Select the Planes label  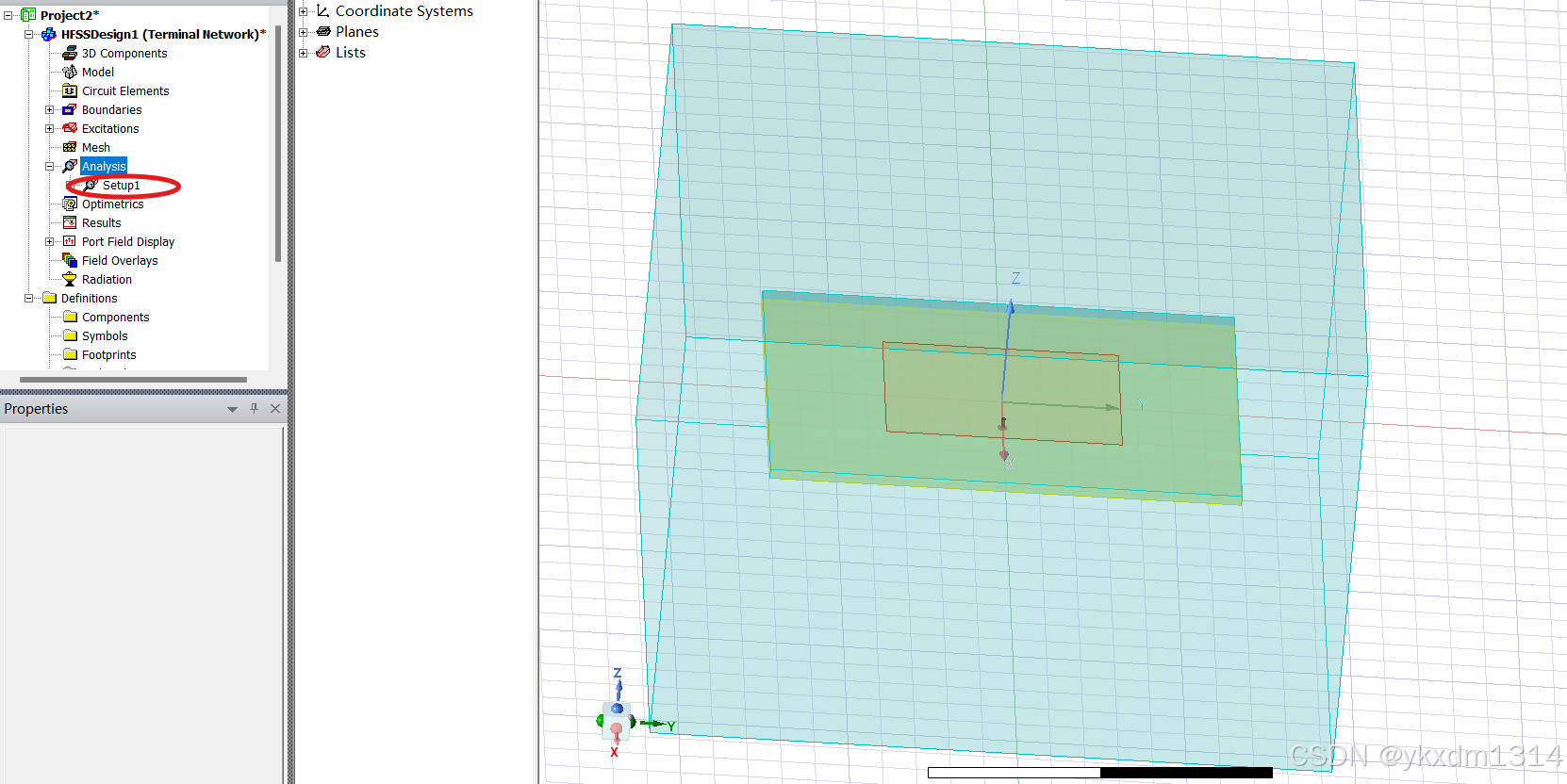point(357,31)
